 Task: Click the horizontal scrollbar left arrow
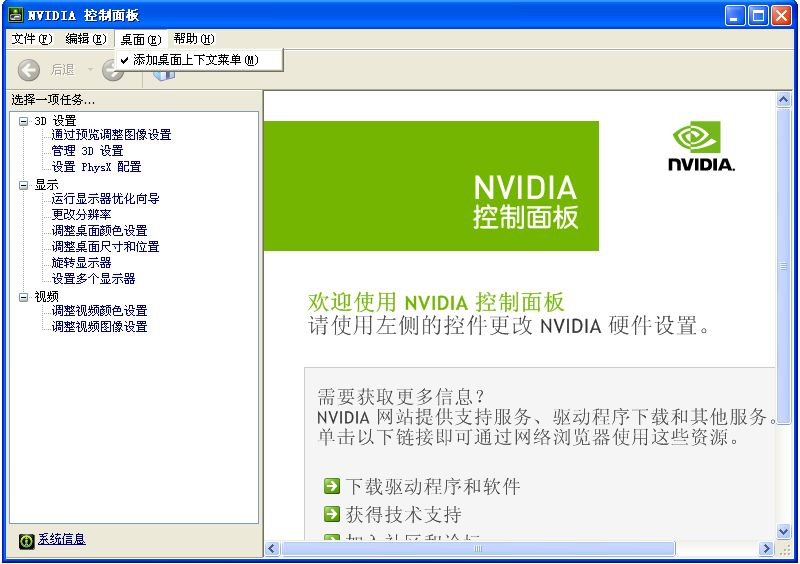[272, 549]
